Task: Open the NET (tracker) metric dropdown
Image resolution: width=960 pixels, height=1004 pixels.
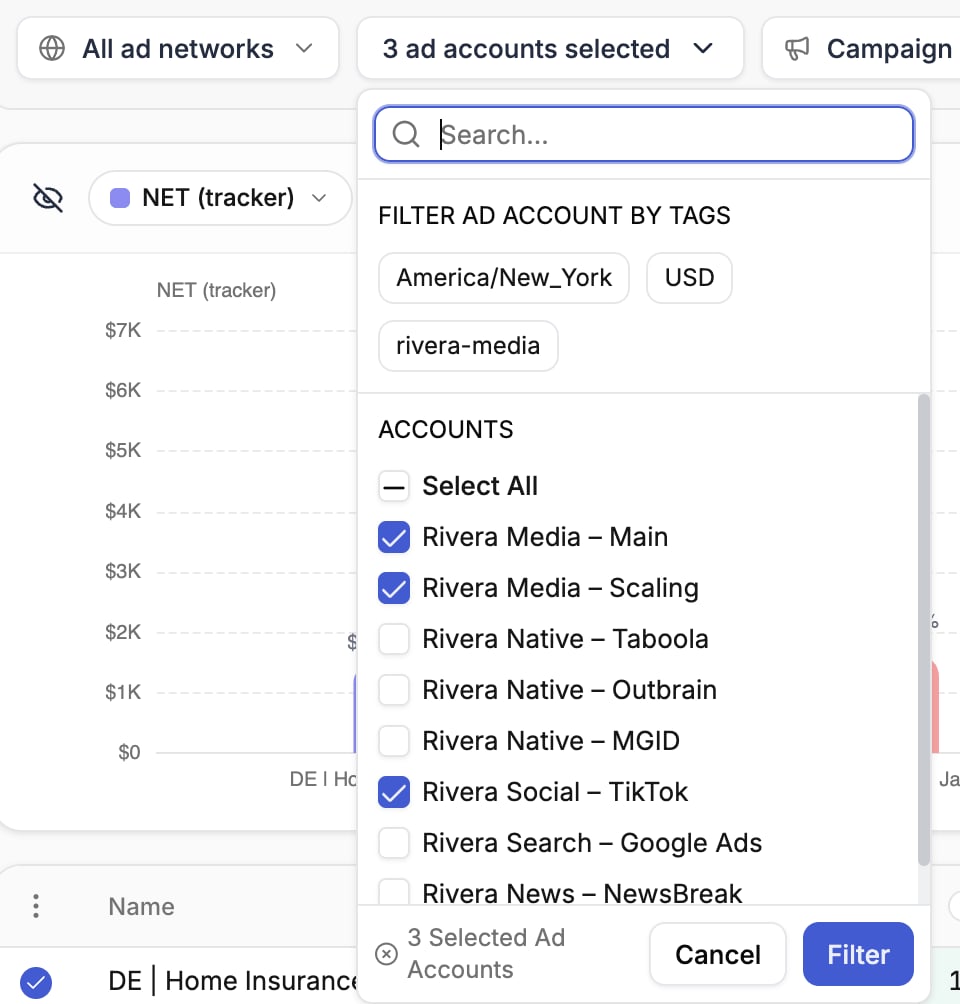Action: (220, 198)
